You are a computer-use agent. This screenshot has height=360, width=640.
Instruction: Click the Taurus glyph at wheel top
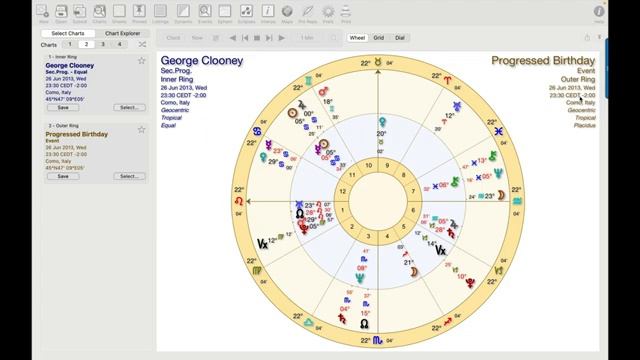(378, 62)
